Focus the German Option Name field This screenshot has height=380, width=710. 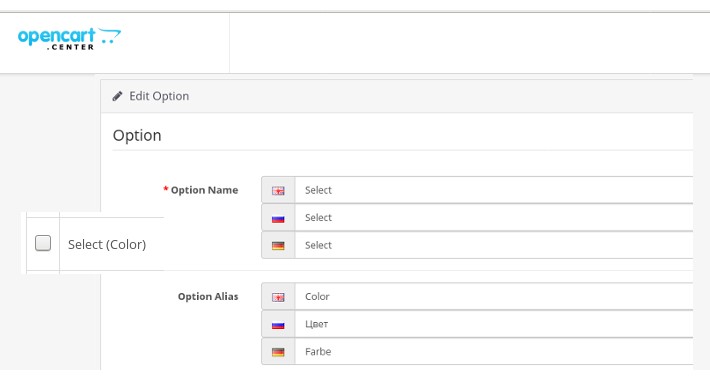click(494, 245)
